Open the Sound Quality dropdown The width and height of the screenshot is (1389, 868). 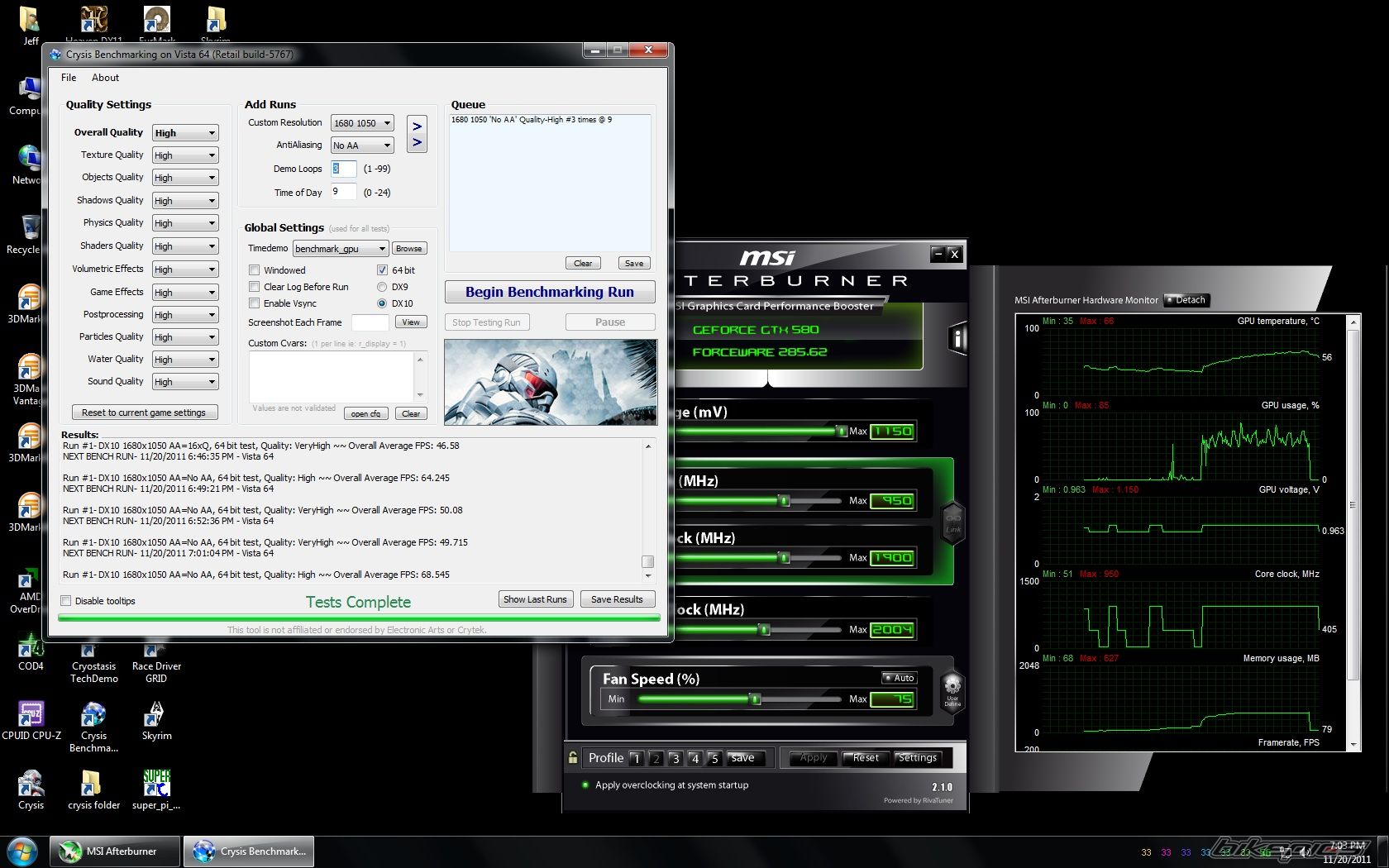point(185,382)
